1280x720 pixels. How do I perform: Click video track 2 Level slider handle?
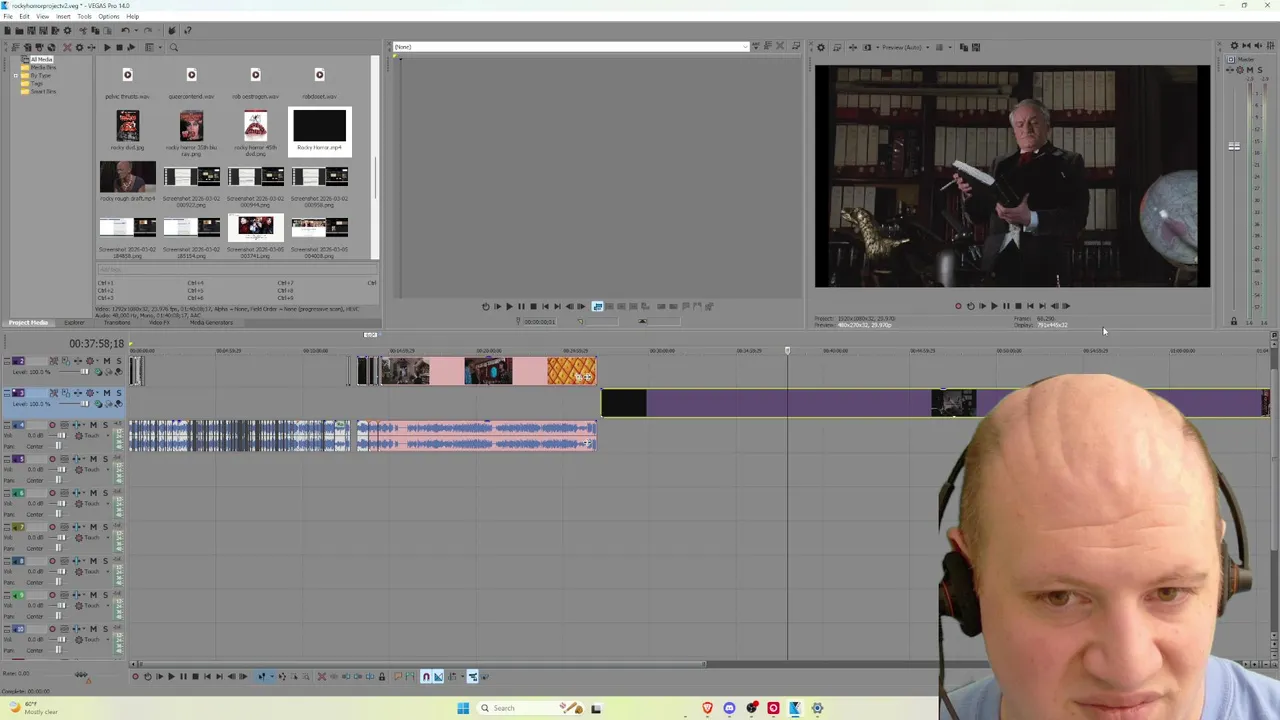coord(84,372)
